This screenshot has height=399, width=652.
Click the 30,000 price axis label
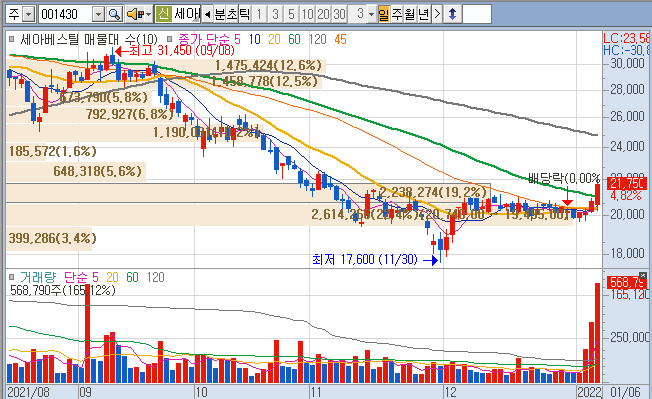tap(627, 63)
